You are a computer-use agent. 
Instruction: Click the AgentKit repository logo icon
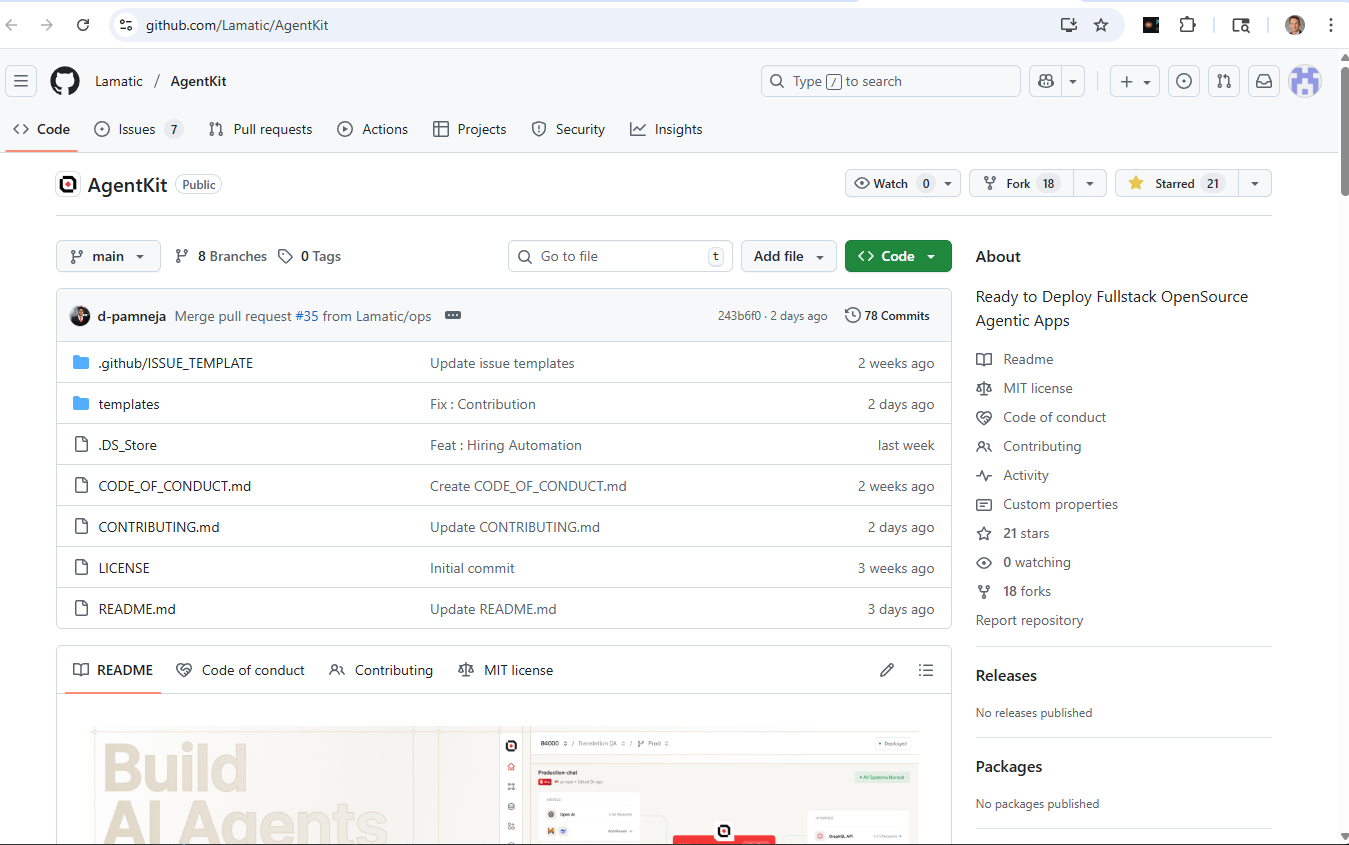(x=68, y=184)
